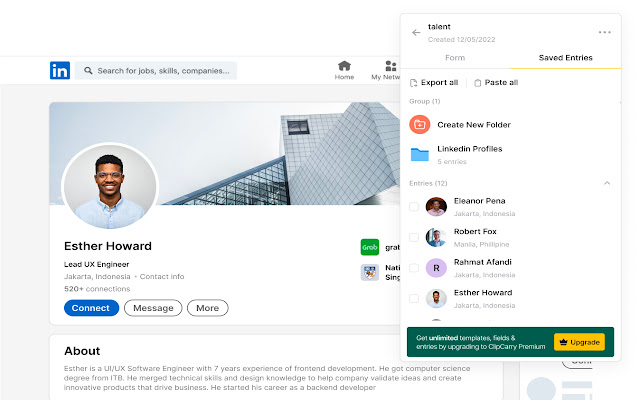This screenshot has width=640, height=400.
Task: Click the Export all label
Action: click(440, 82)
